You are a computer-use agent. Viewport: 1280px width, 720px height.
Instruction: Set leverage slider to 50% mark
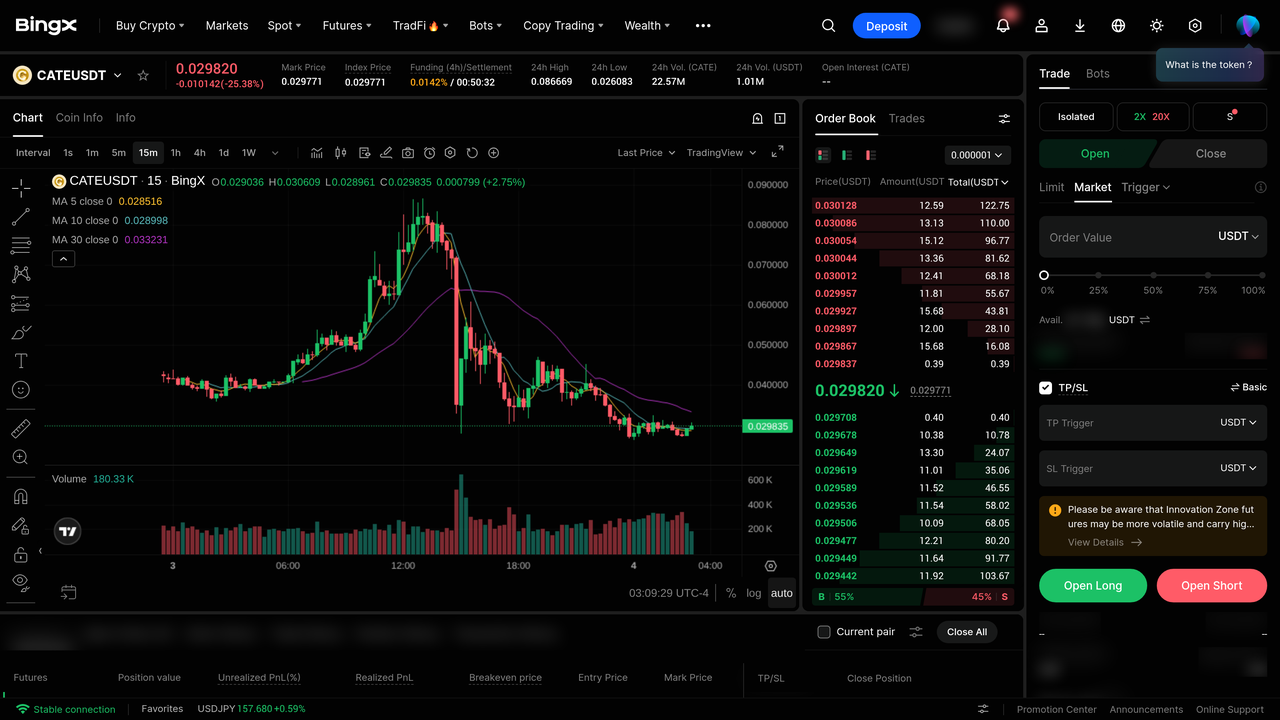1153,275
